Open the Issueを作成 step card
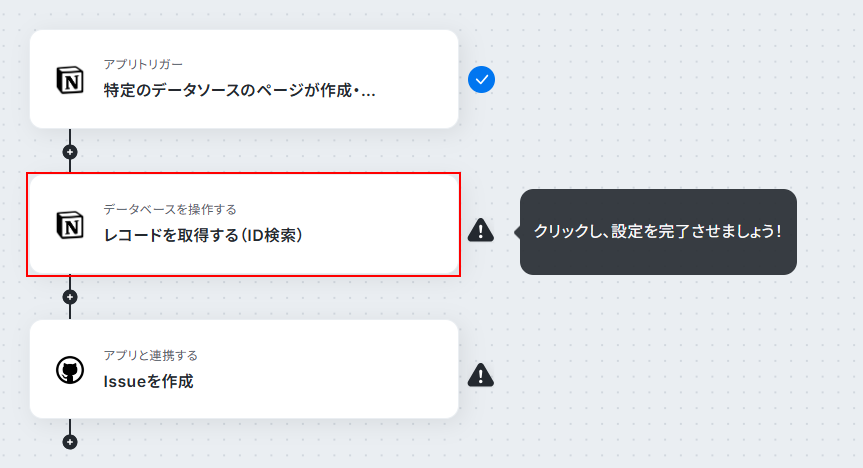Viewport: 863px width, 468px height. point(244,369)
